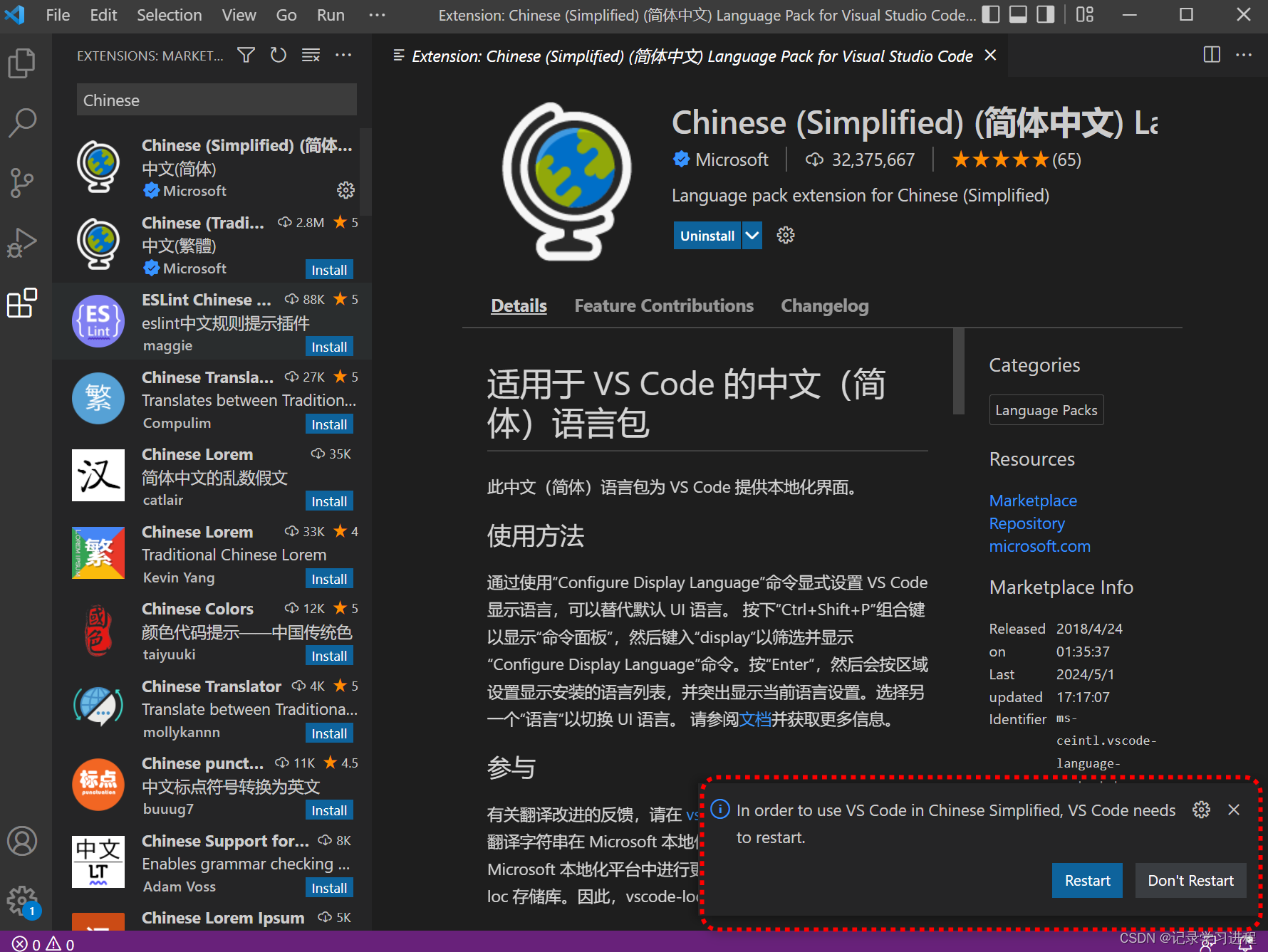Open Views and More Actions in Extensions panel

click(x=343, y=55)
